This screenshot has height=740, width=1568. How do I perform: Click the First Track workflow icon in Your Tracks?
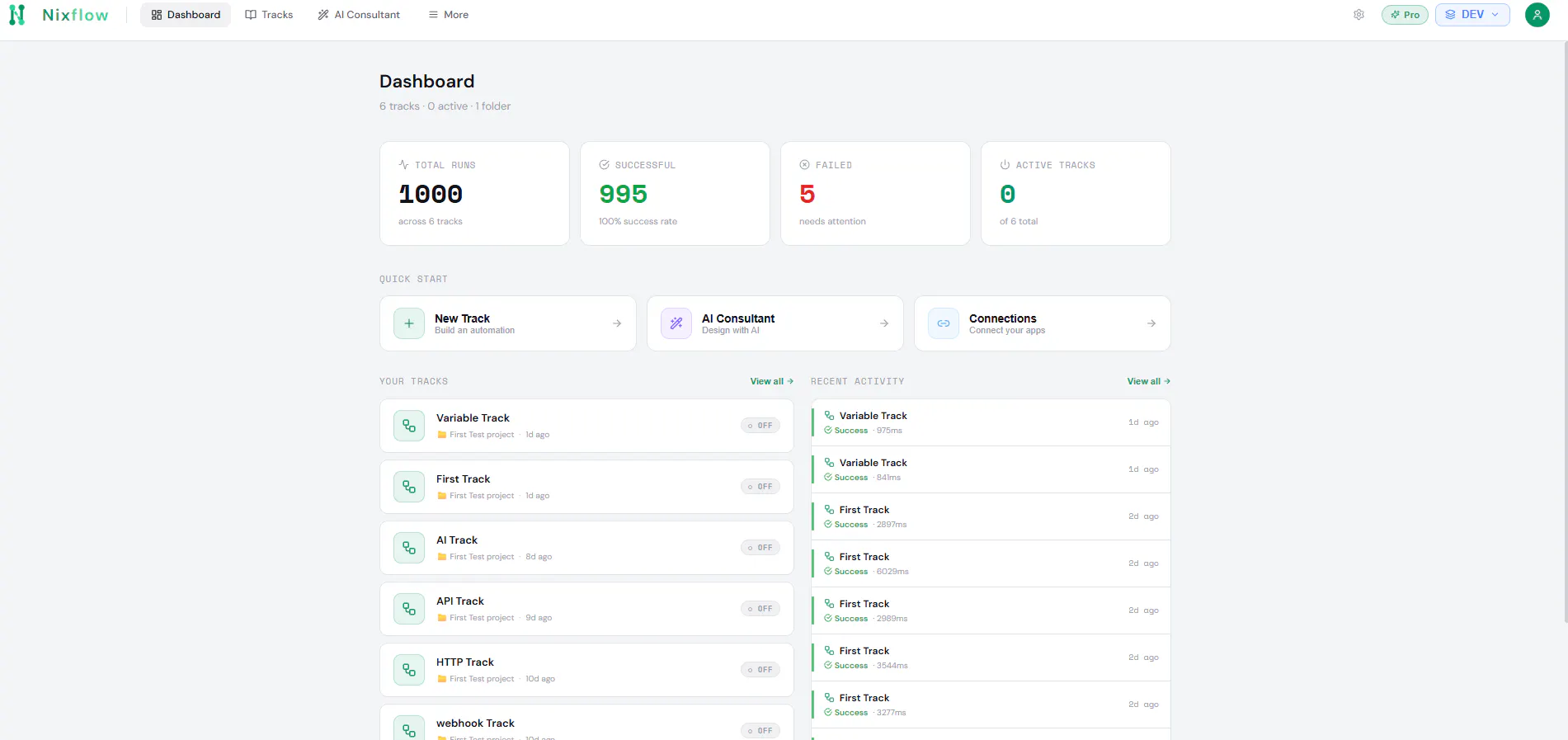[x=409, y=487]
